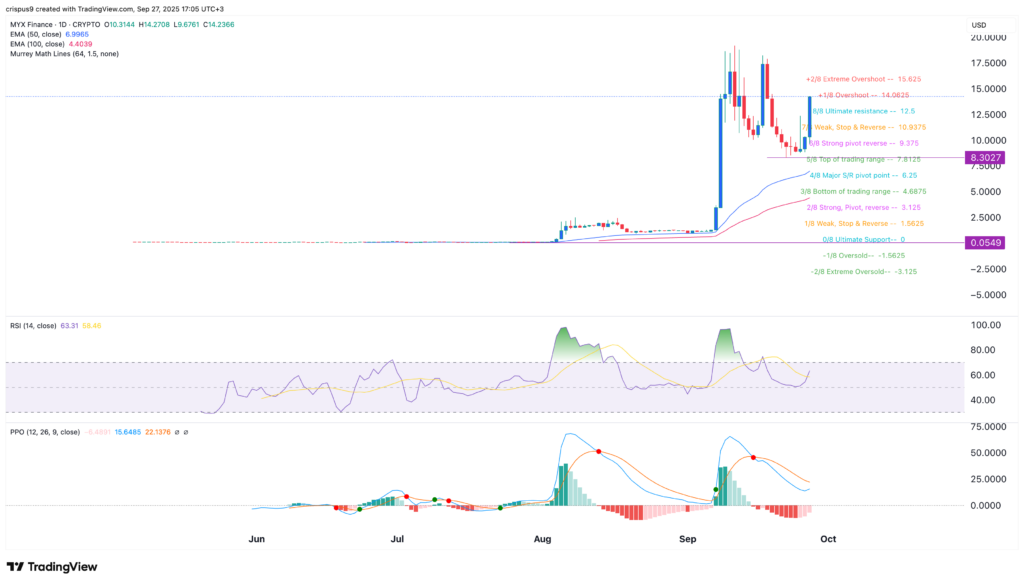Click the EMA (100, close) indicator legend

(x=38, y=44)
